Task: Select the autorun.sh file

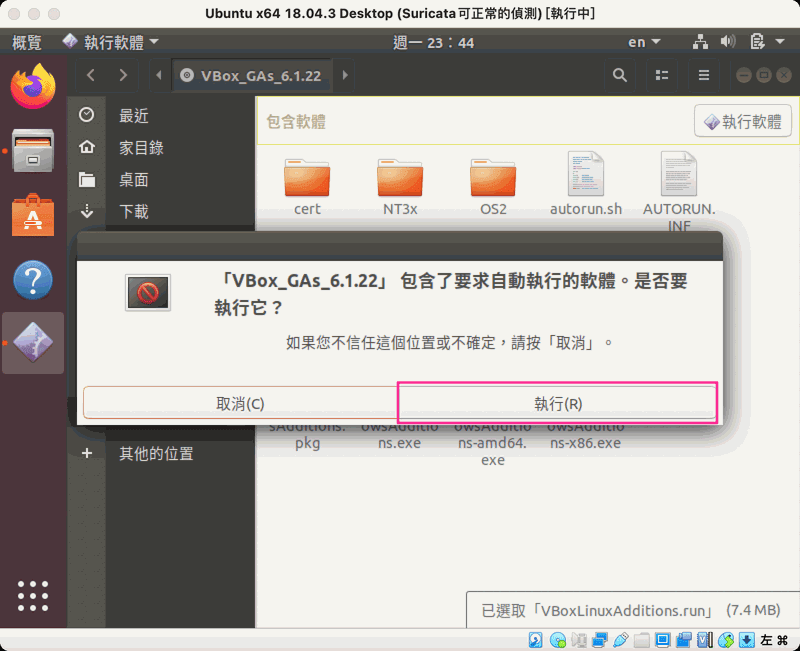Action: tap(586, 184)
